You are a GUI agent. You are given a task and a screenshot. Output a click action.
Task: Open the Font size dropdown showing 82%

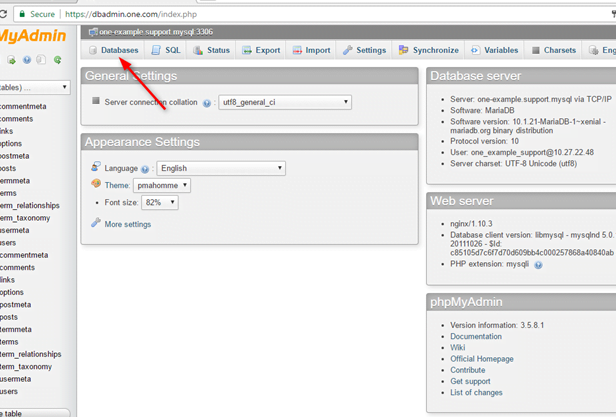(x=160, y=202)
